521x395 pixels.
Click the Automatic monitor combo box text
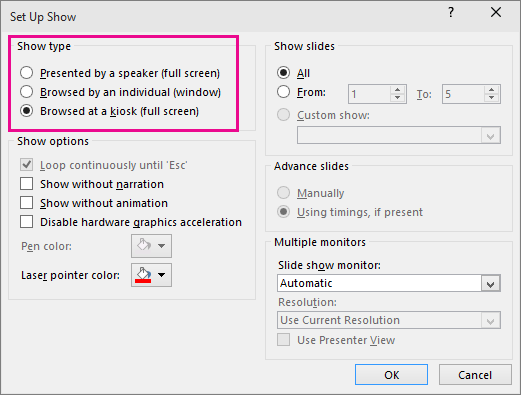(x=306, y=283)
